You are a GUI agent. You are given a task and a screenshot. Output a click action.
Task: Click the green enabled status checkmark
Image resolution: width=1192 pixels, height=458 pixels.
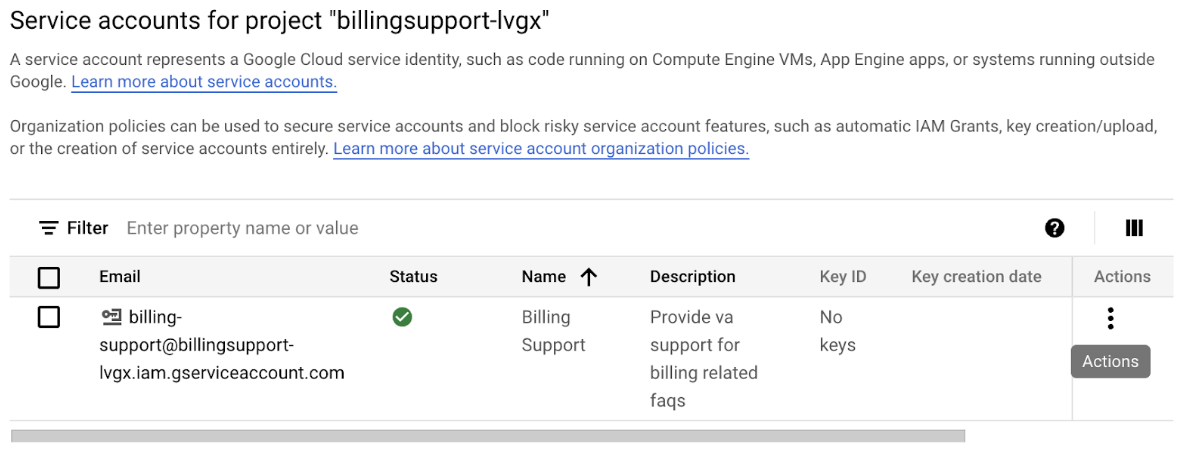402,317
